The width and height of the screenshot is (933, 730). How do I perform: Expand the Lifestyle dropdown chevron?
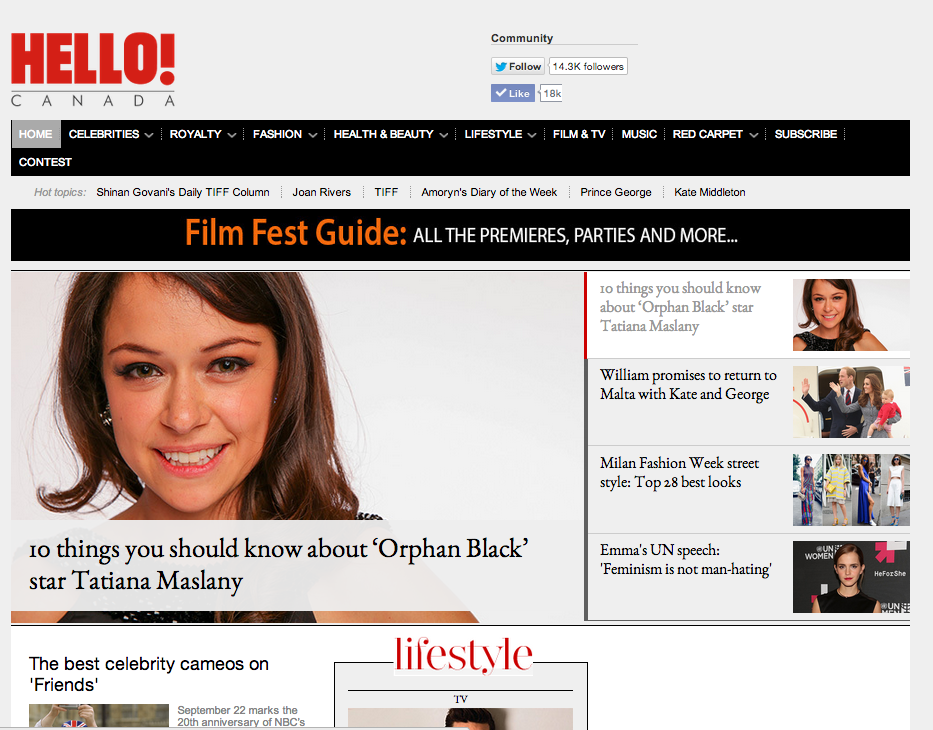532,135
